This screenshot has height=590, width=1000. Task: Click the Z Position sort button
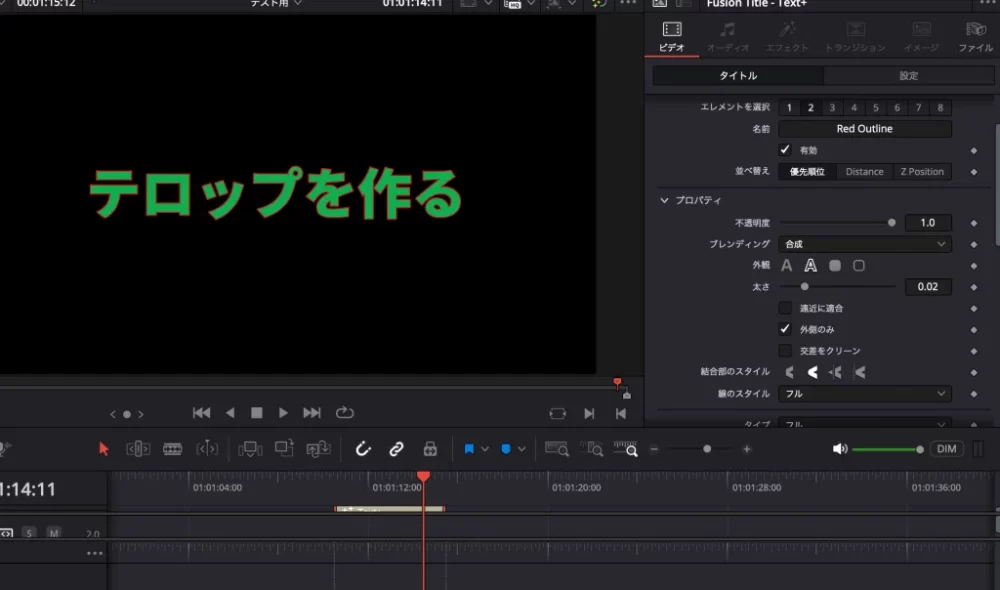[922, 172]
